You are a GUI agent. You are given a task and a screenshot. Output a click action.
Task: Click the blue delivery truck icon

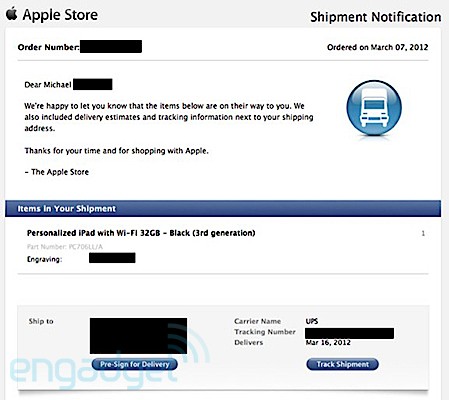coord(374,108)
